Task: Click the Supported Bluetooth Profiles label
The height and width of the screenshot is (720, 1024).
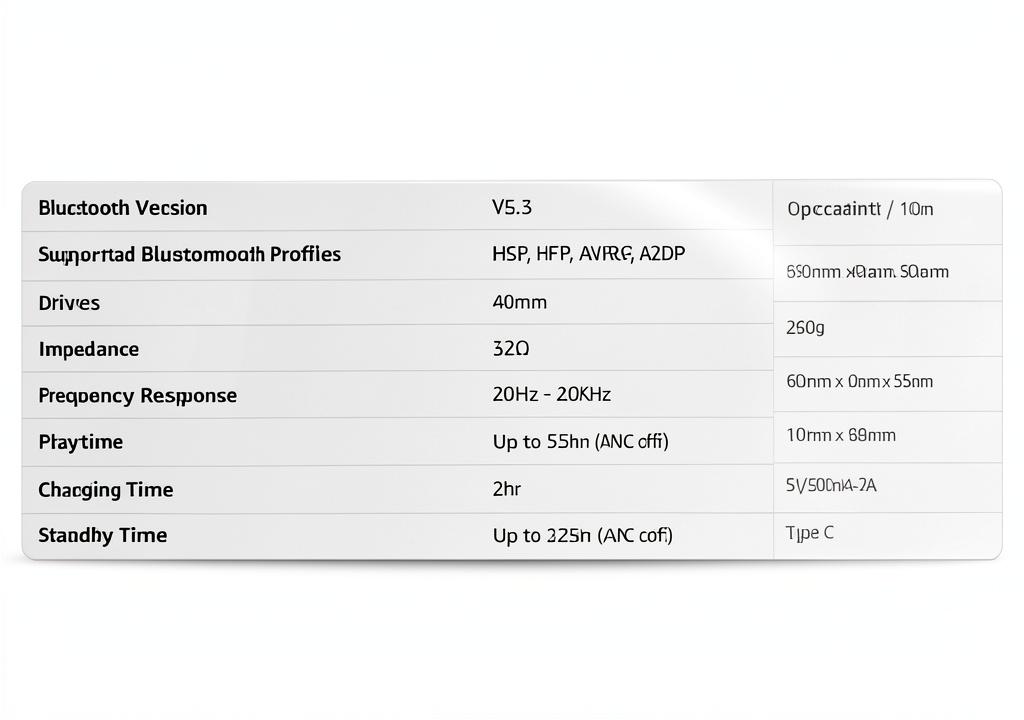Action: (189, 254)
